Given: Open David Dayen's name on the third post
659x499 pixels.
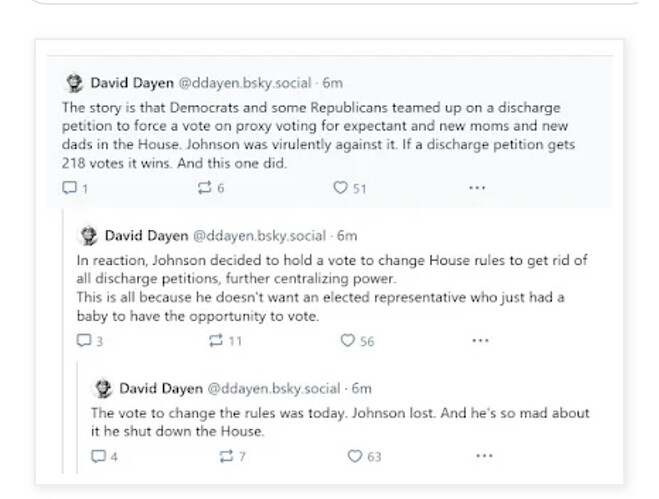Looking at the screenshot, I should pos(161,388).
